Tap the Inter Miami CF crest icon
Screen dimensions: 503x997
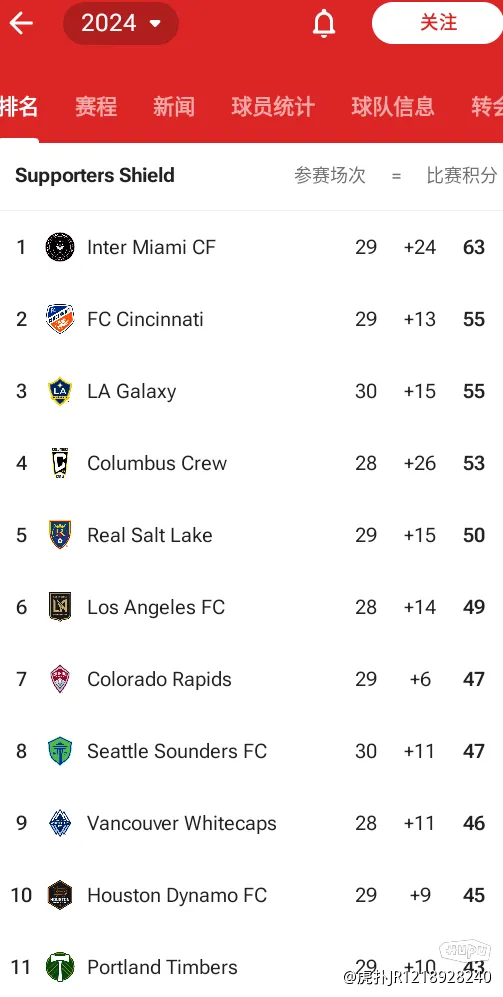point(60,247)
